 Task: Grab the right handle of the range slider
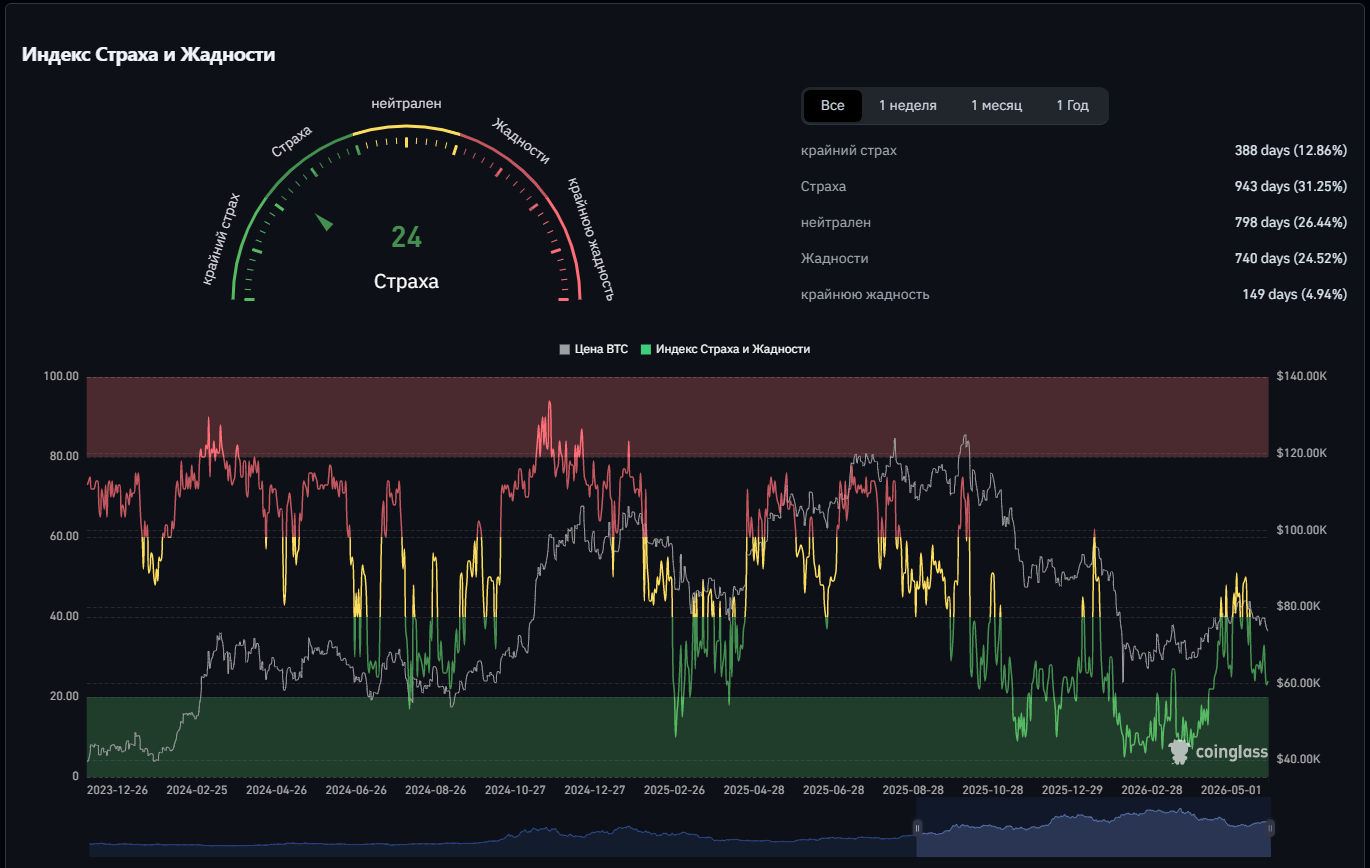point(1270,827)
